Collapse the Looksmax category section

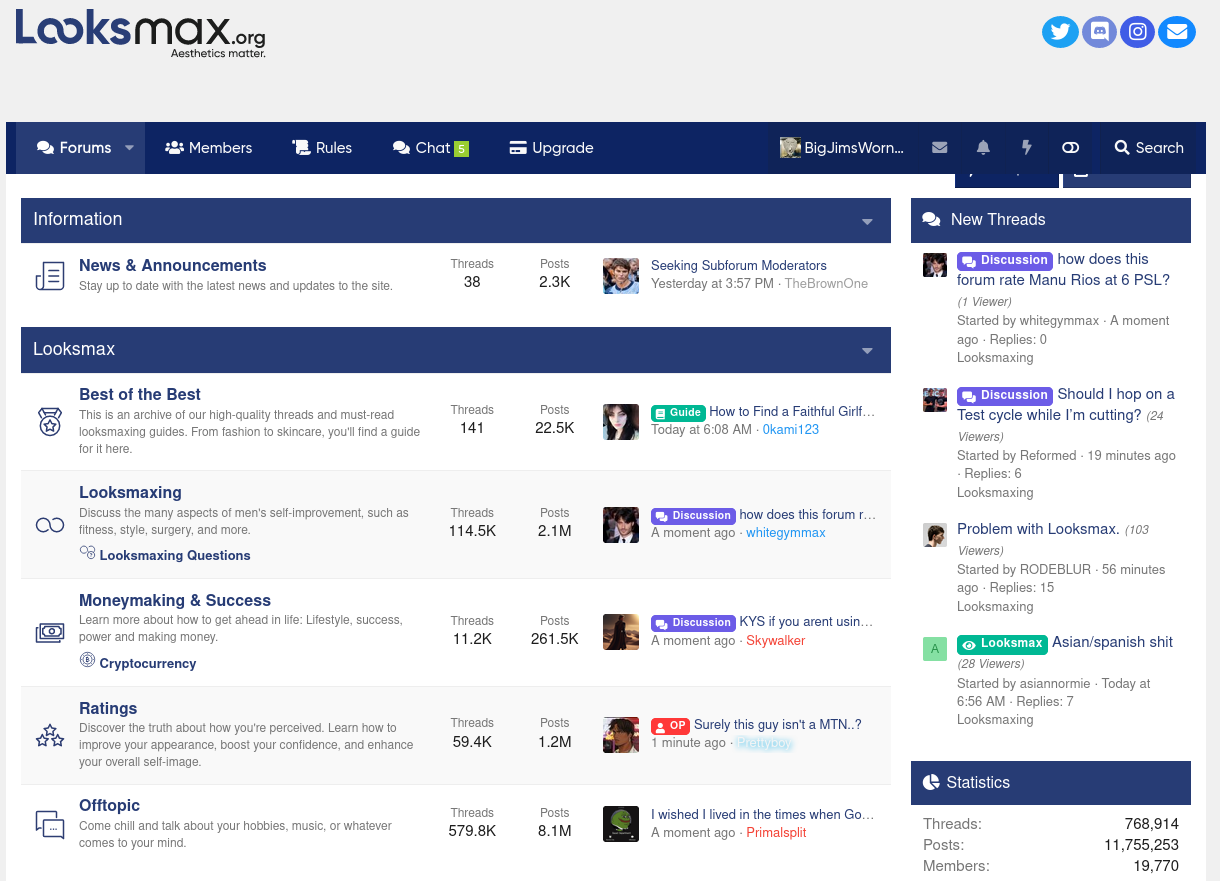coord(867,351)
